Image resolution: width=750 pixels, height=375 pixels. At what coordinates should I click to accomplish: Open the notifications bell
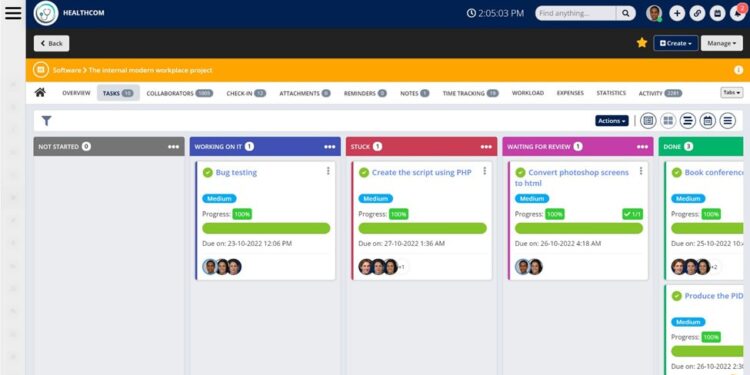(737, 13)
